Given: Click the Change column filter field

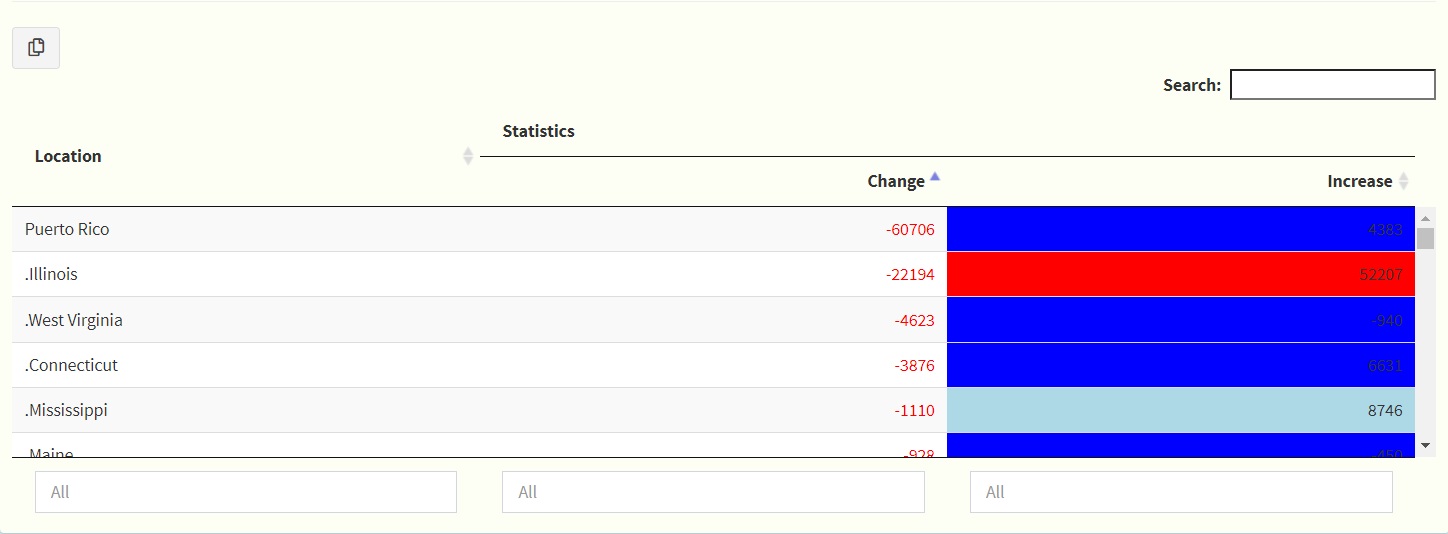Looking at the screenshot, I should click(x=713, y=492).
